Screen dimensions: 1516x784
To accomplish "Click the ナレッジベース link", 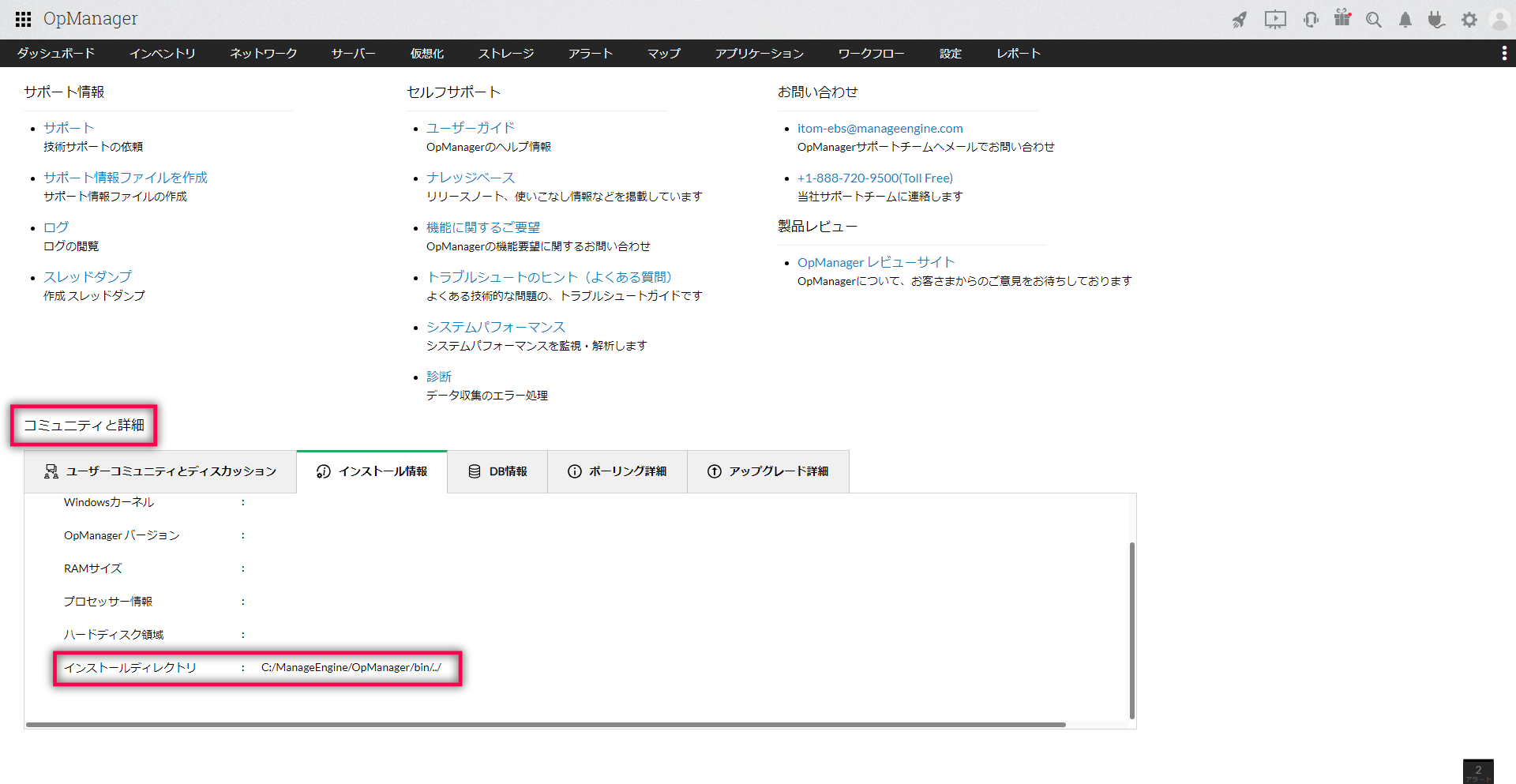I will click(x=471, y=178).
